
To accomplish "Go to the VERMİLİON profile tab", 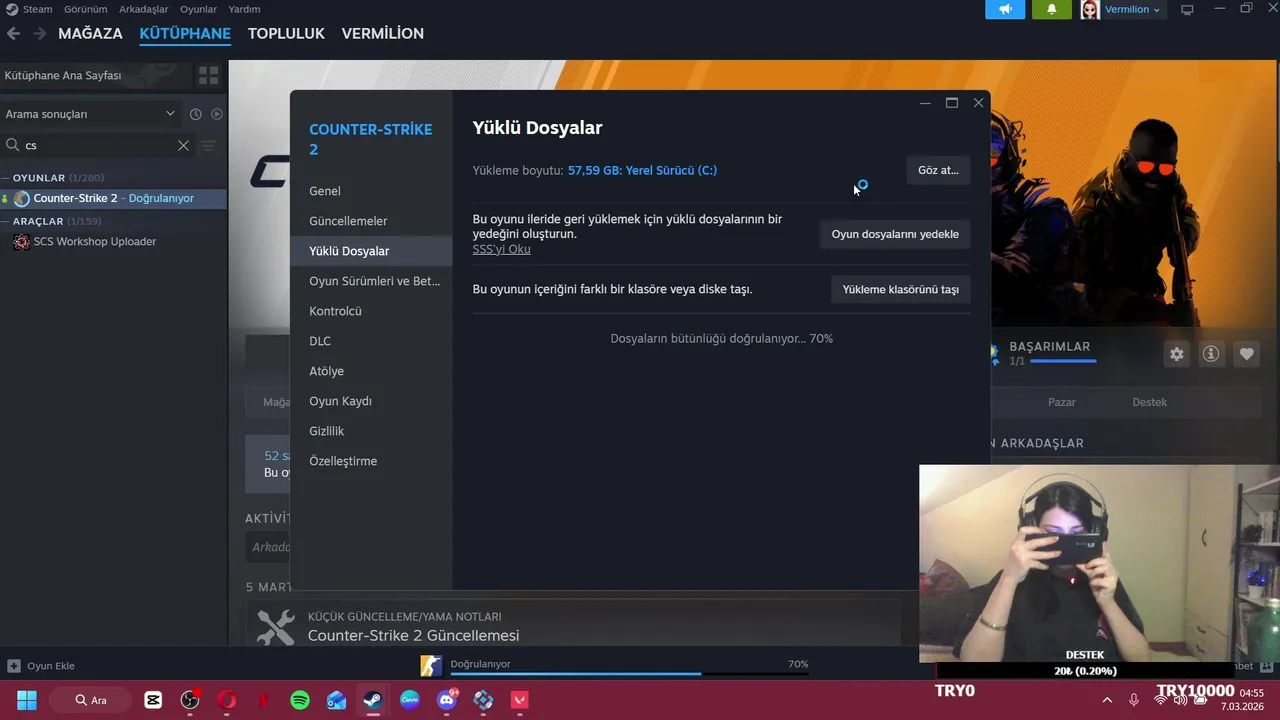I will (x=383, y=33).
